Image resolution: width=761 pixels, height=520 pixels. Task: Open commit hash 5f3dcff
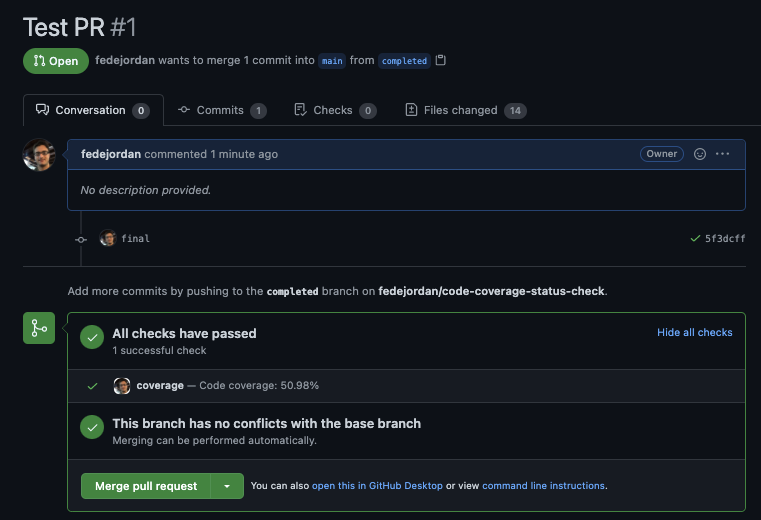[725, 238]
